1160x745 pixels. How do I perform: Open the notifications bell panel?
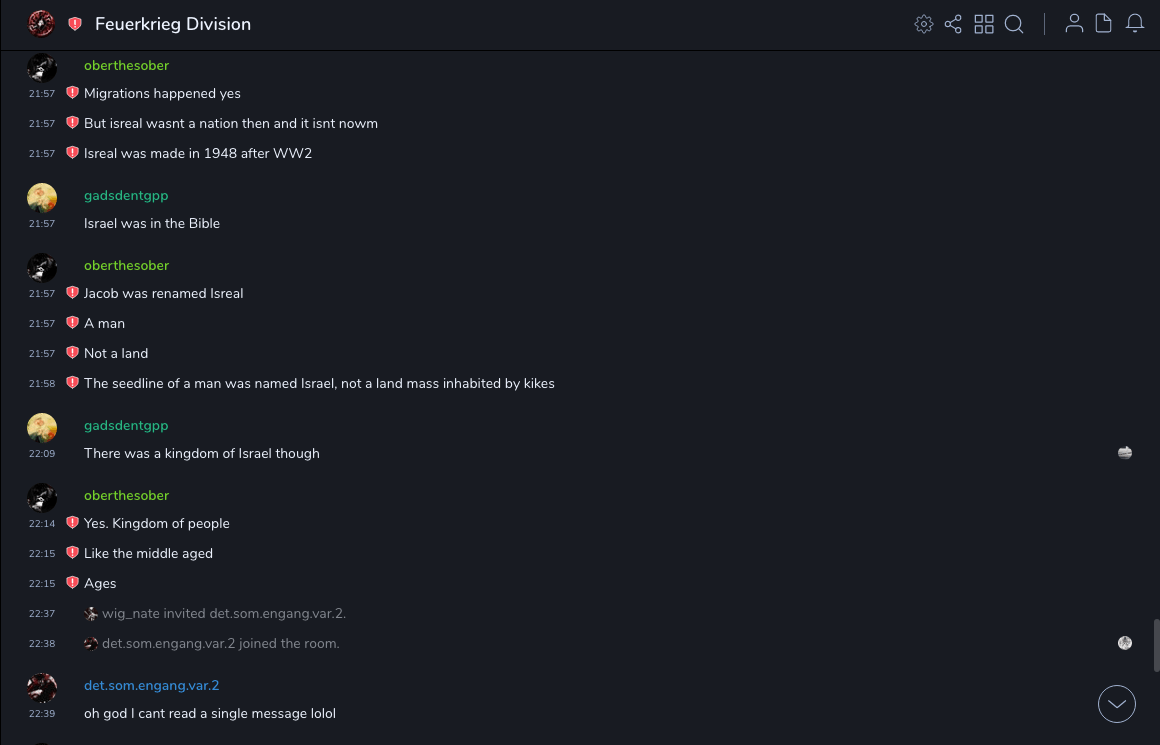tap(1135, 24)
